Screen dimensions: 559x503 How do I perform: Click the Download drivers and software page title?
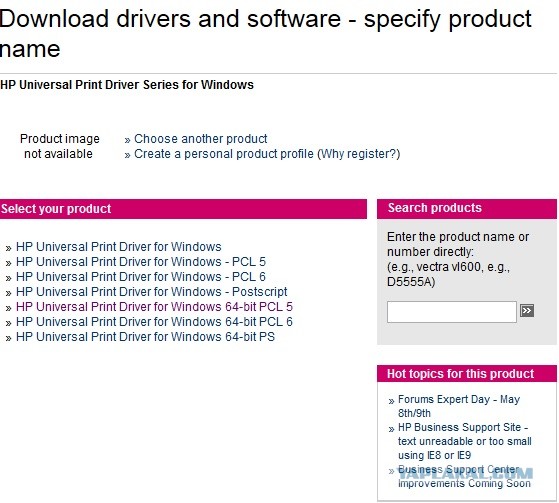click(x=266, y=33)
